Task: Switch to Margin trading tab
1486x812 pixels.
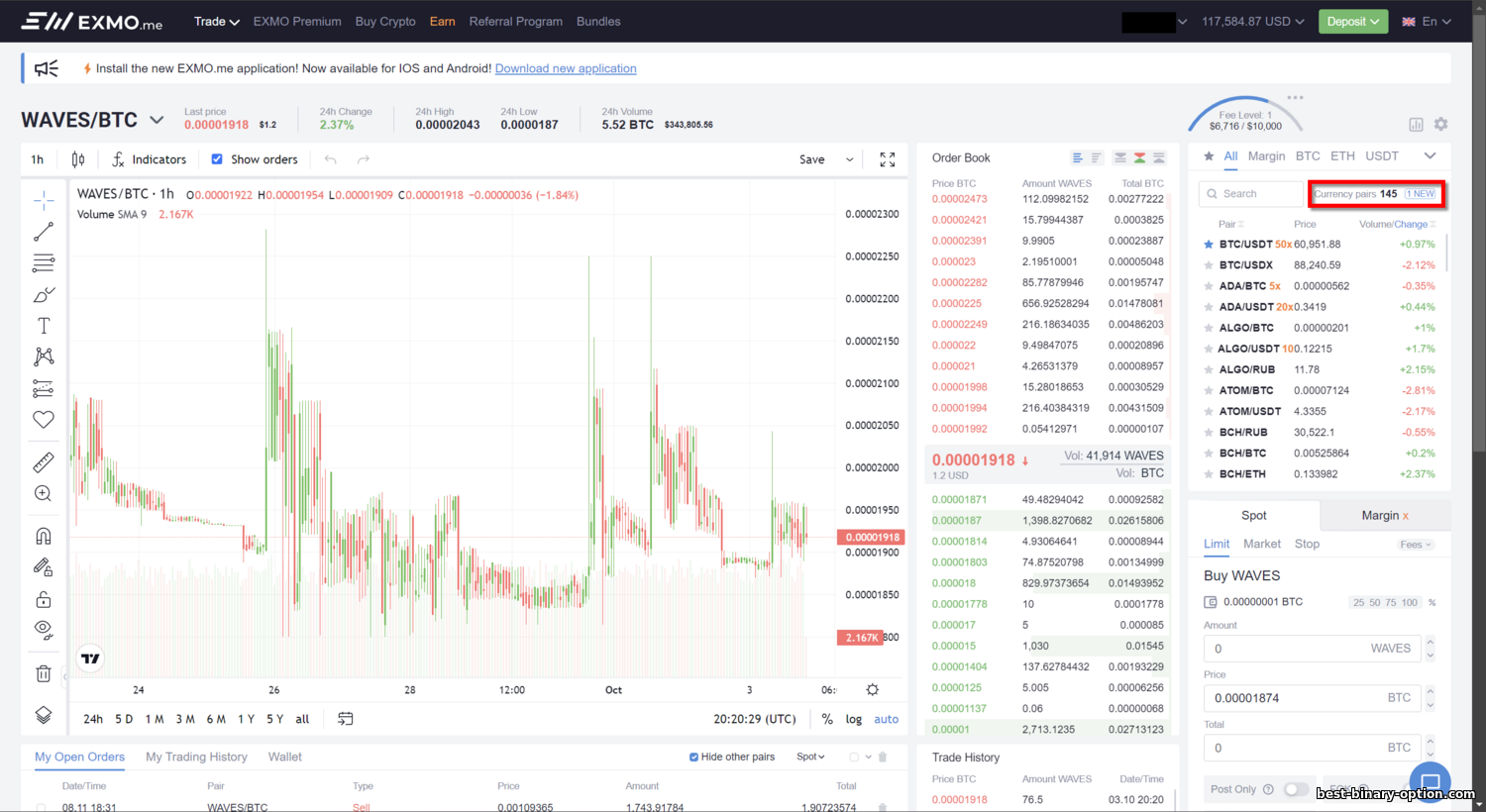Action: pyautogui.click(x=1385, y=515)
